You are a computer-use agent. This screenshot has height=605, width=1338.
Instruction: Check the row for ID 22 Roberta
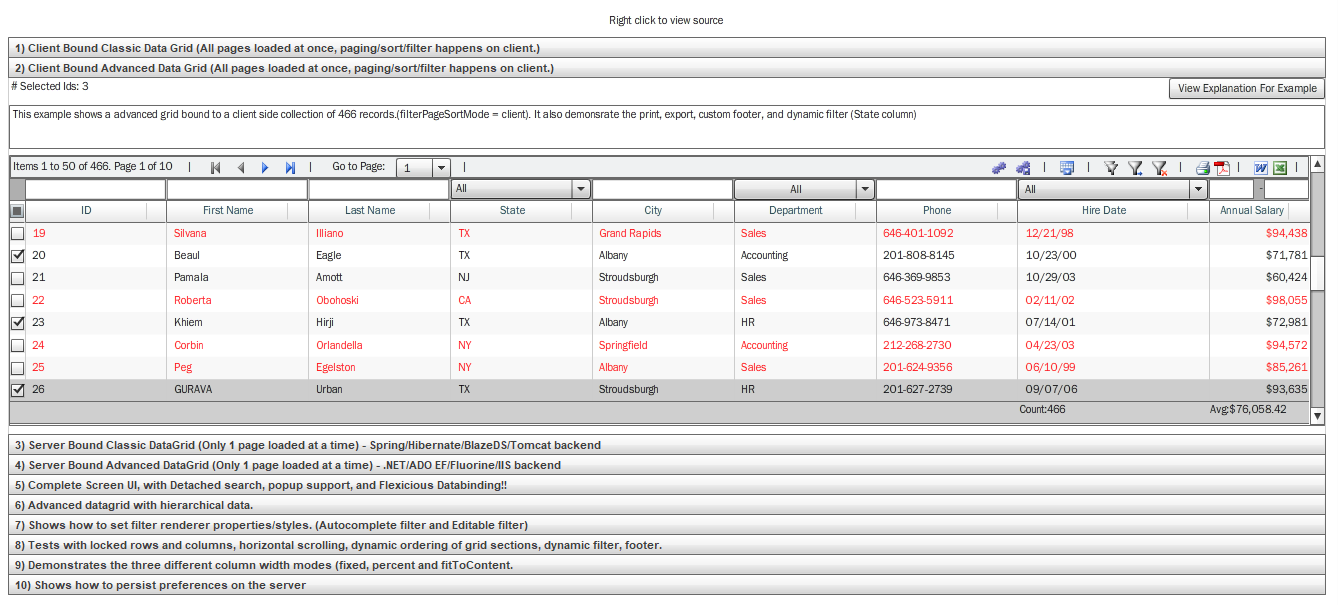pyautogui.click(x=17, y=300)
